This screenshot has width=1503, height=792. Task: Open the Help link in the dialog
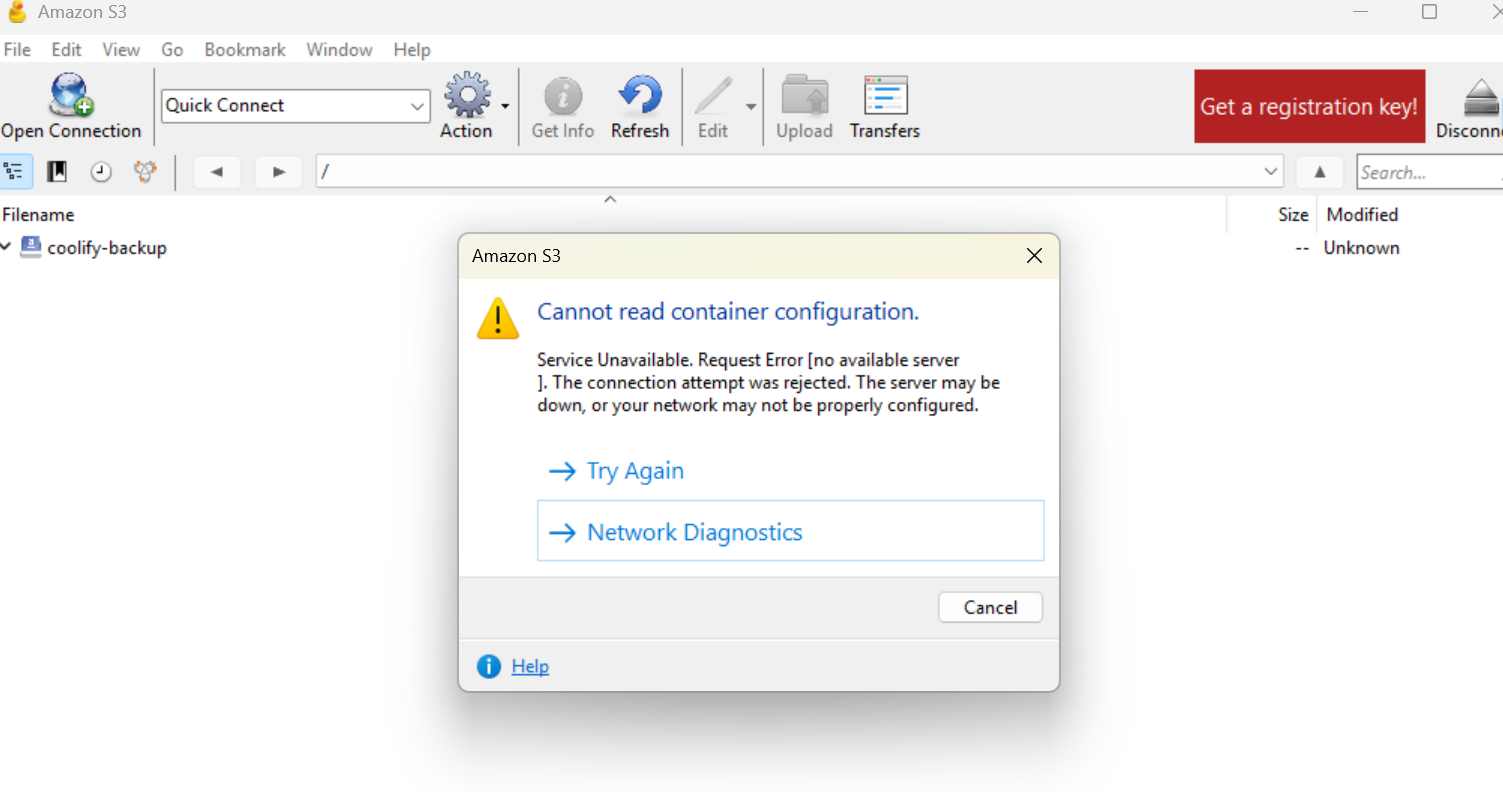pyautogui.click(x=530, y=667)
